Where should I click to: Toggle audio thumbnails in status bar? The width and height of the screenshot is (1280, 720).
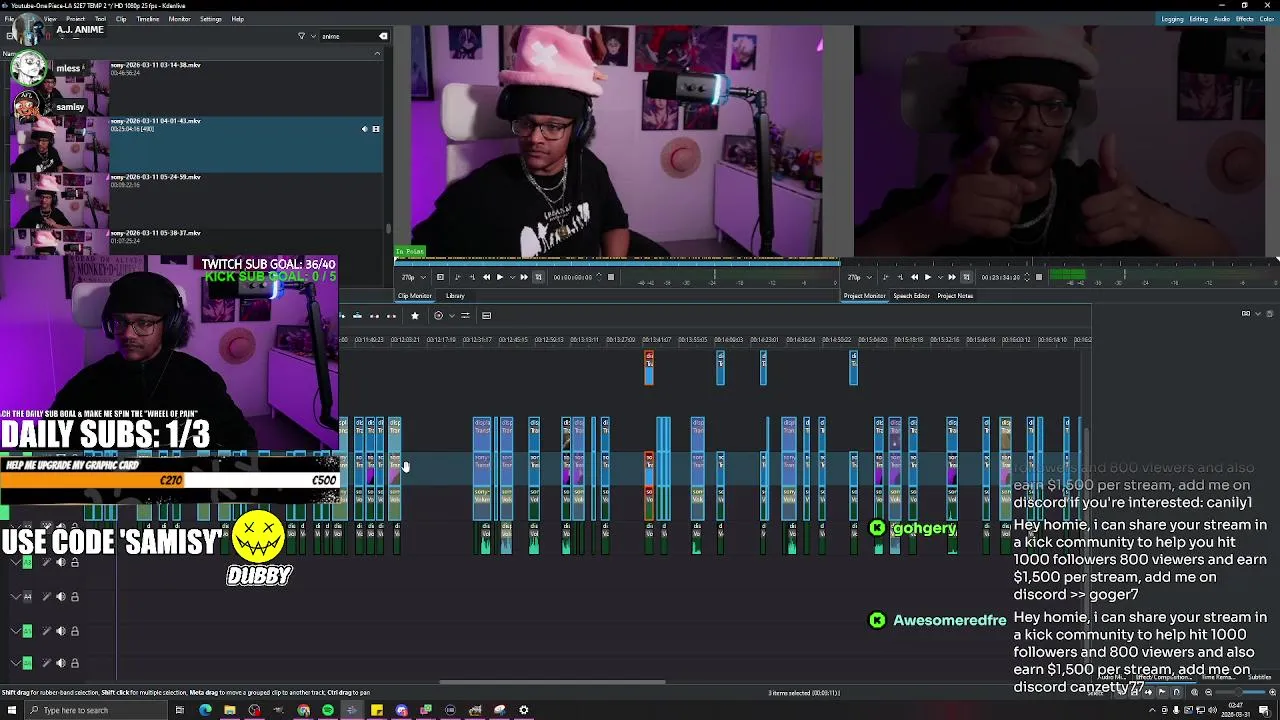click(x=1149, y=692)
